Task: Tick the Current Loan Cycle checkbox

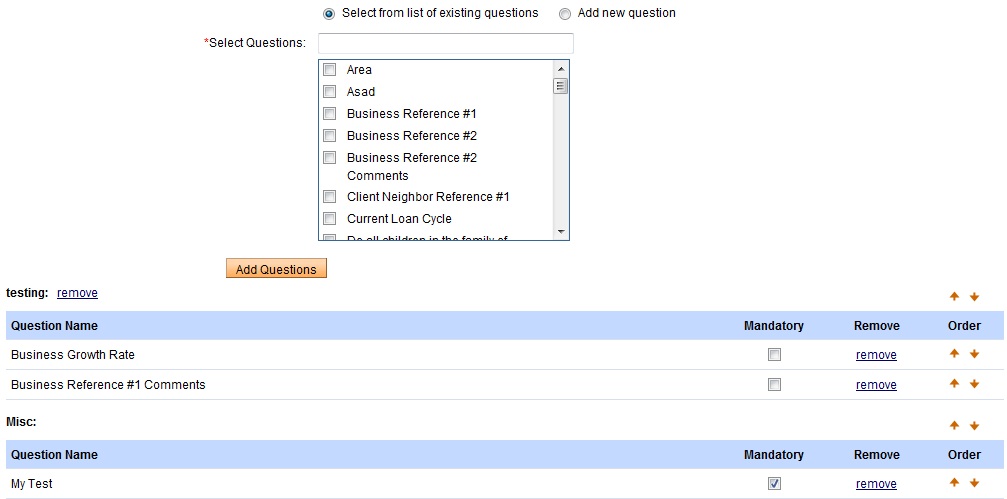Action: point(329,219)
